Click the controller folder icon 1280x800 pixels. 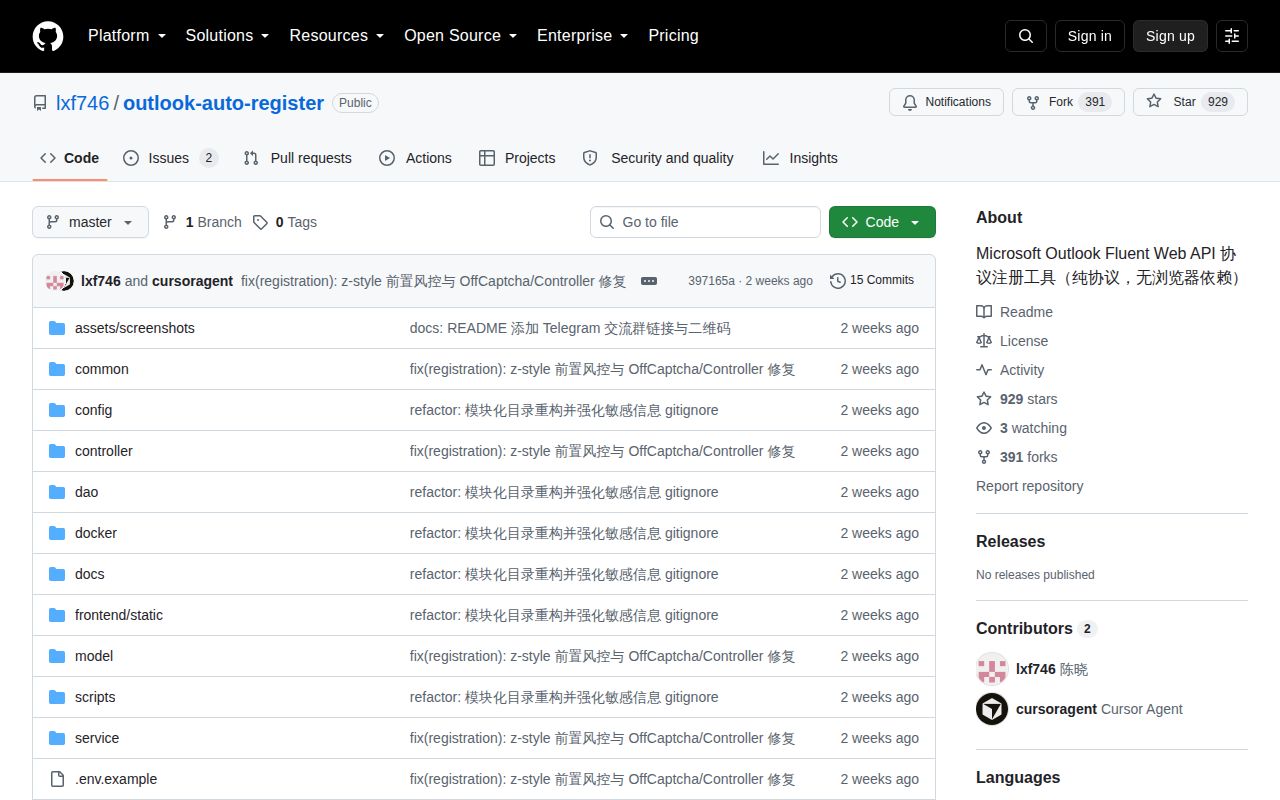[x=57, y=451]
